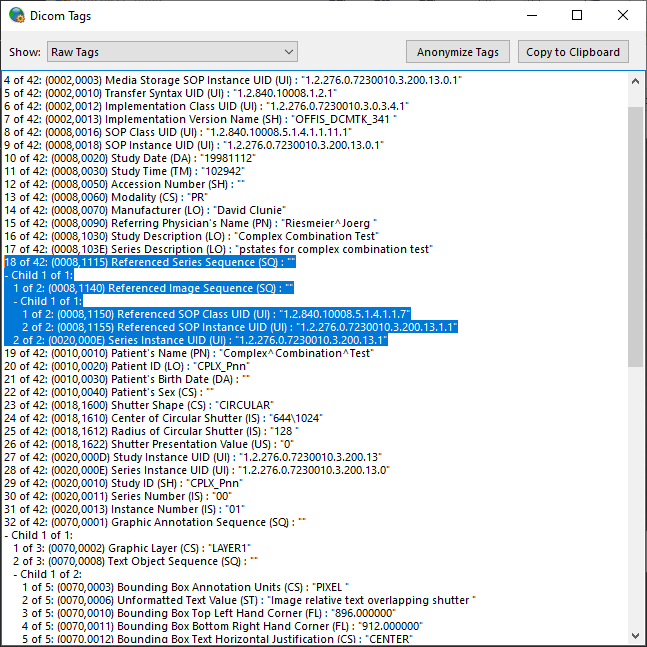Maximize the Dicom Tags window

(577, 16)
